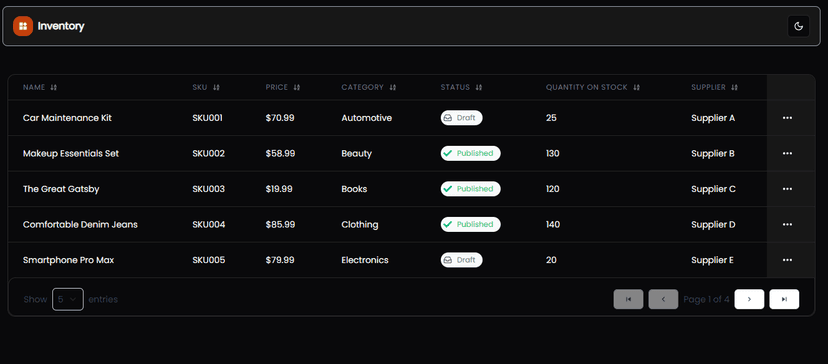Screen dimensions: 828x364
Task: Click the Automotive category cell
Action: click(367, 118)
